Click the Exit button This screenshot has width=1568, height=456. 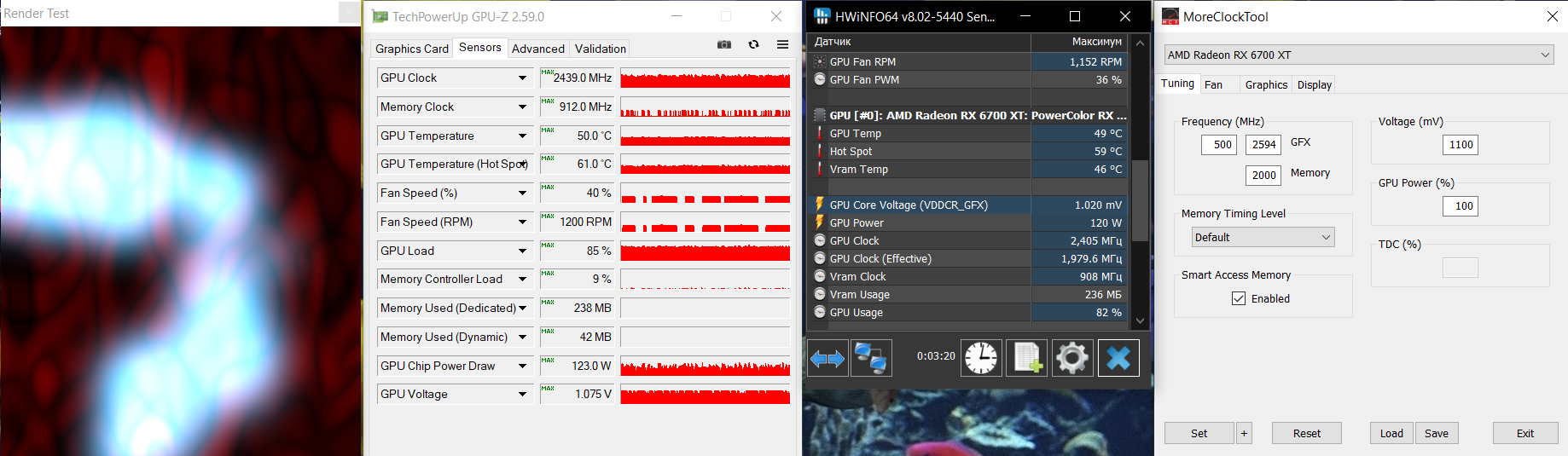[1525, 433]
